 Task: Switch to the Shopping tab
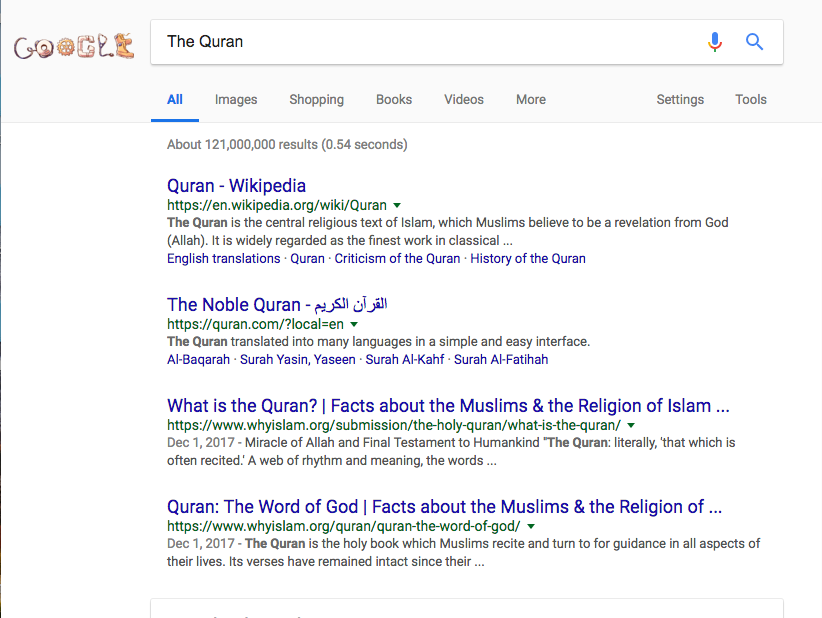click(x=317, y=100)
